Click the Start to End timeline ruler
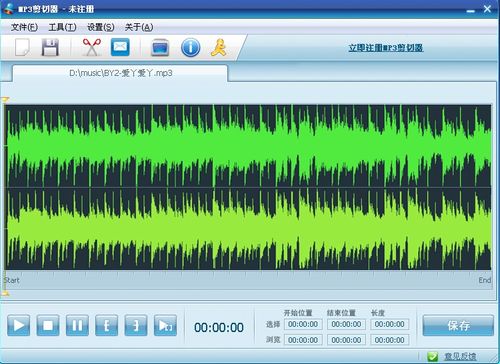The height and width of the screenshot is (364, 500). click(248, 280)
